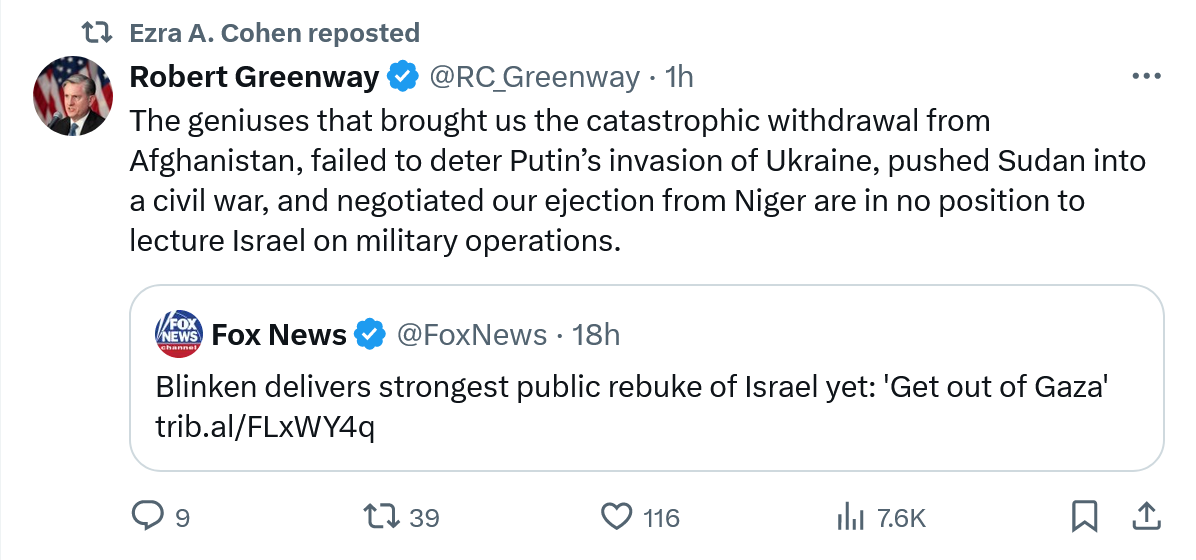Click the 1h post timestamp
Image resolution: width=1196 pixels, height=560 pixels.
pyautogui.click(x=679, y=76)
